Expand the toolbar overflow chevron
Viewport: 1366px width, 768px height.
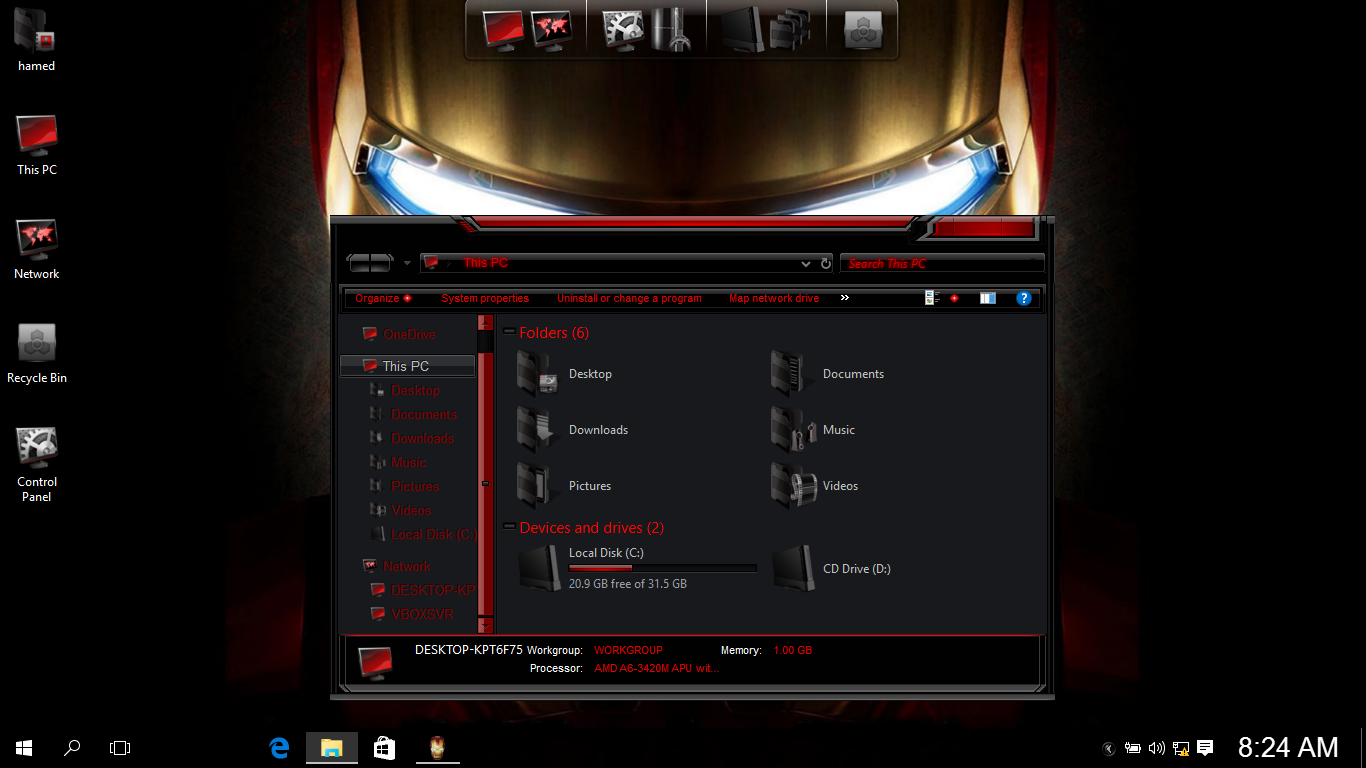[x=845, y=298]
